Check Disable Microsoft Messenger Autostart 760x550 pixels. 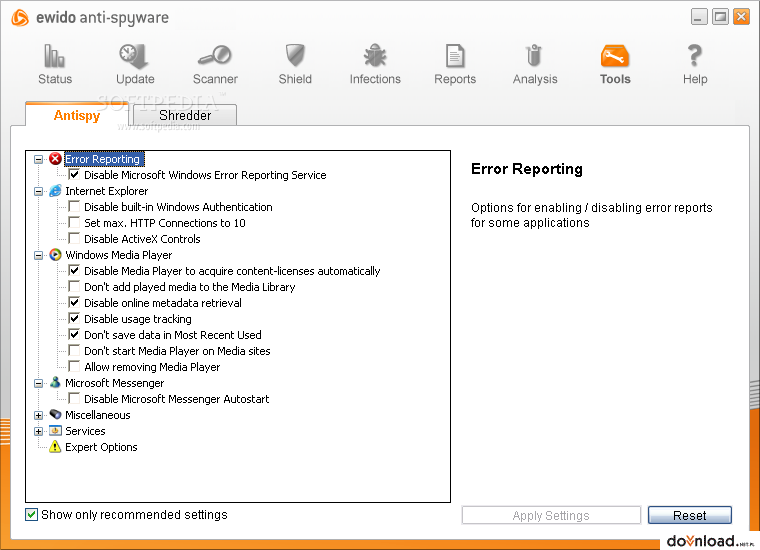[x=74, y=398]
